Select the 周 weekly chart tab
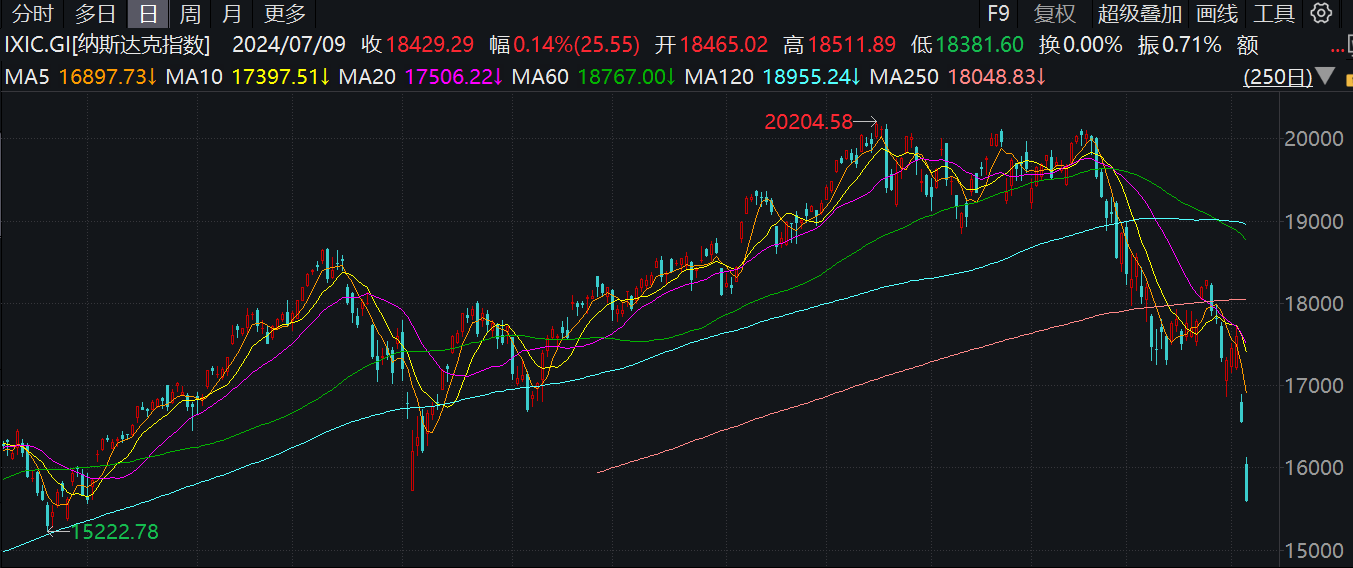This screenshot has height=568, width=1353. tap(190, 14)
